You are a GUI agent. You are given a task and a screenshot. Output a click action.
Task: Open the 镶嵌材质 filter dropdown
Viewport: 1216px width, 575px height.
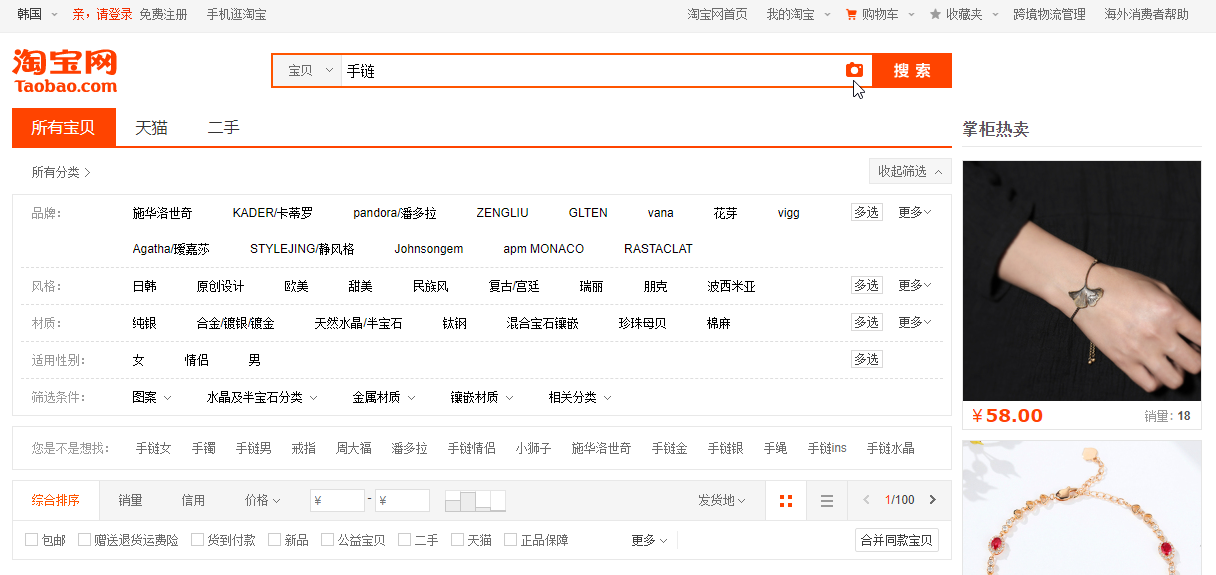coord(481,397)
